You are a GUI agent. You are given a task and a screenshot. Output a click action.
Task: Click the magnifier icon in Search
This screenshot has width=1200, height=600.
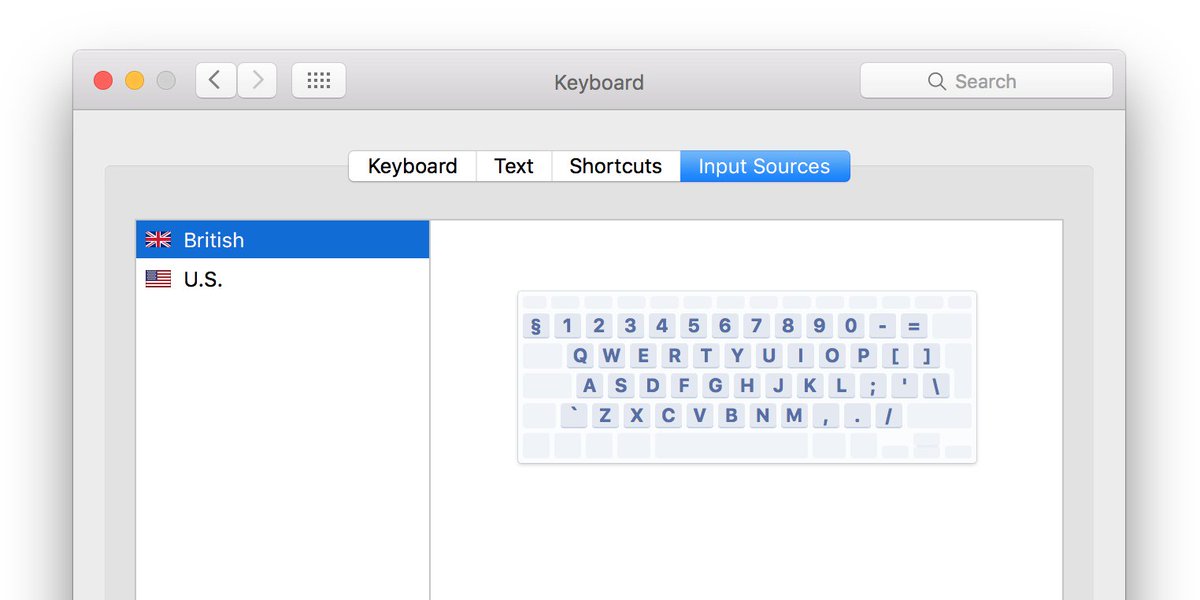[x=937, y=81]
